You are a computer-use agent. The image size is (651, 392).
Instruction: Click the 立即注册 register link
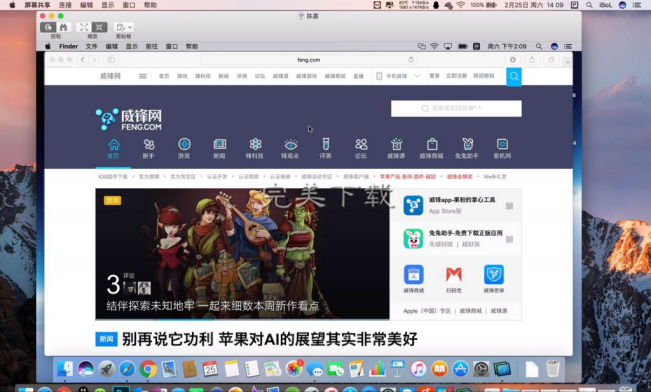[x=456, y=76]
